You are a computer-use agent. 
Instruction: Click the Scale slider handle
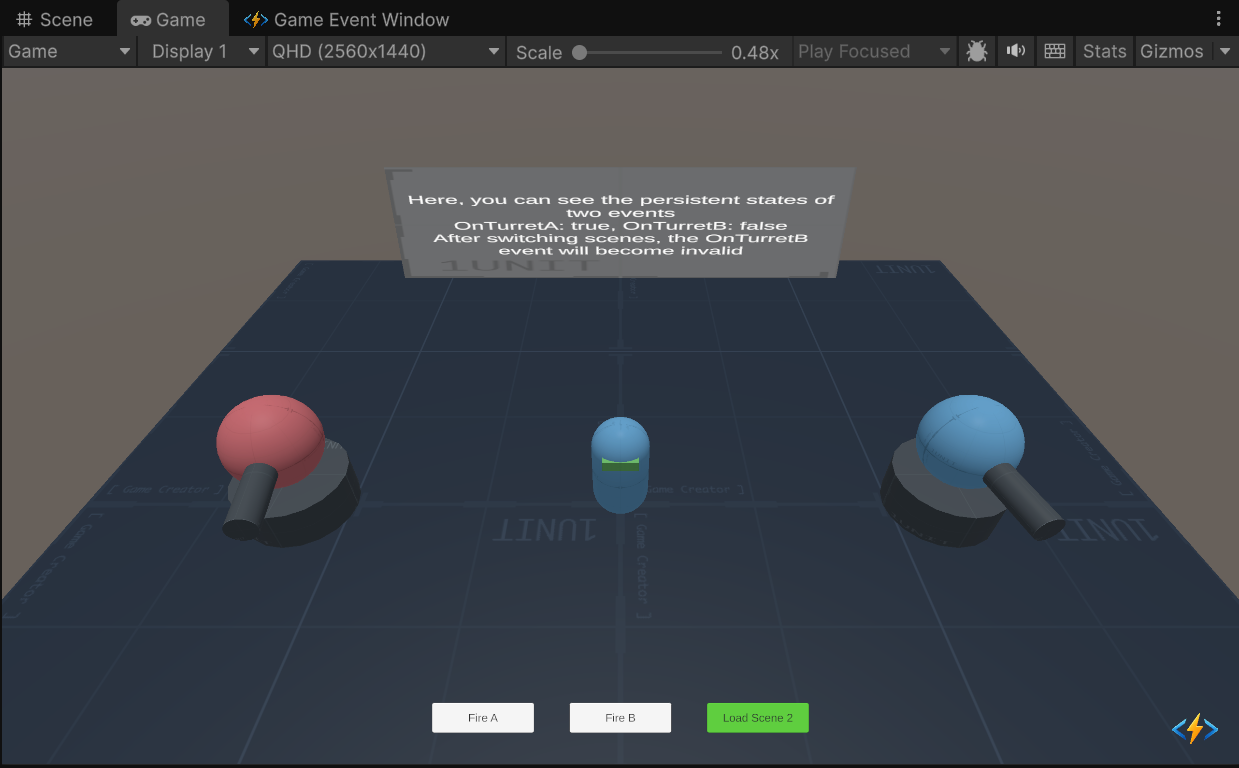pos(579,53)
